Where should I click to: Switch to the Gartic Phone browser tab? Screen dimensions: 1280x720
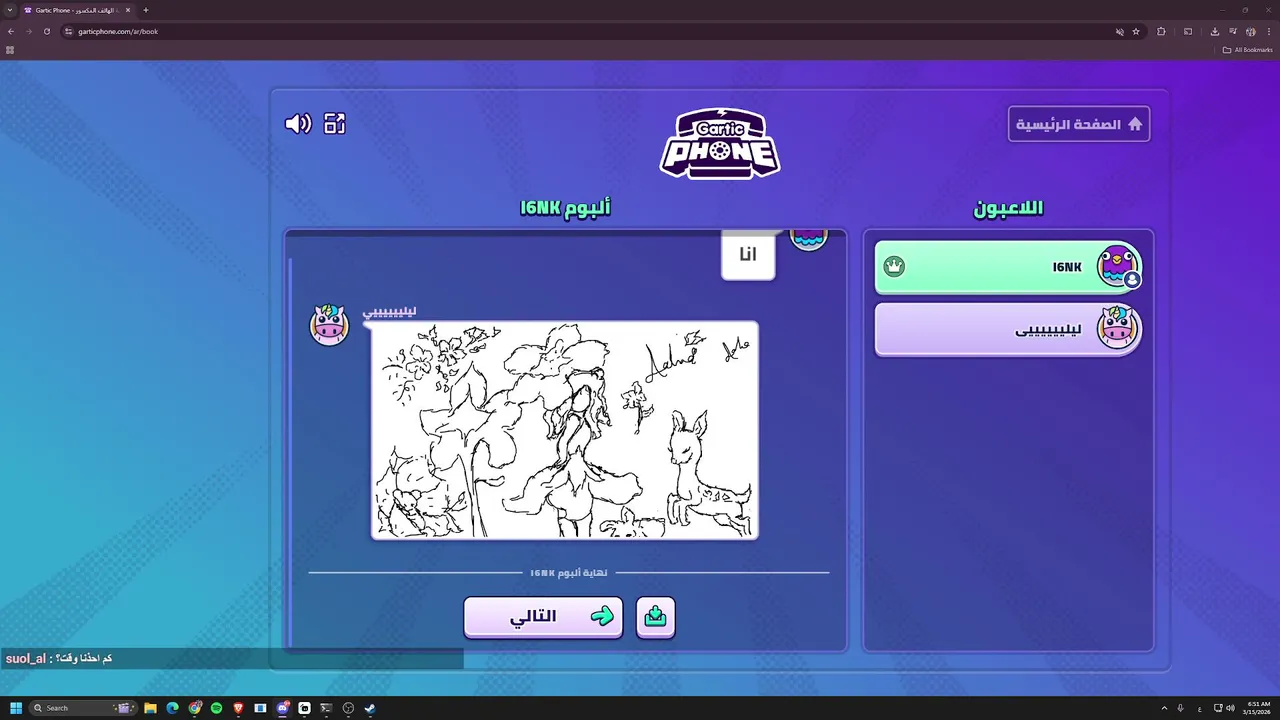point(77,10)
